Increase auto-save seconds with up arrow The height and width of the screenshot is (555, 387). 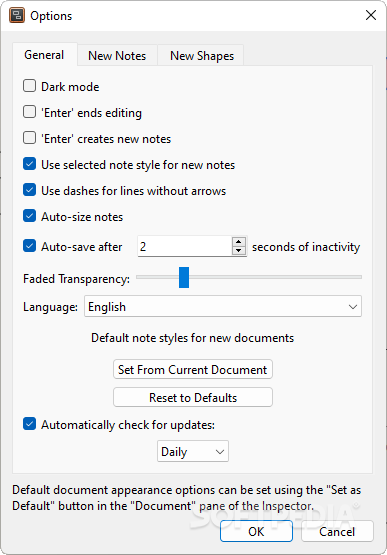point(239,242)
